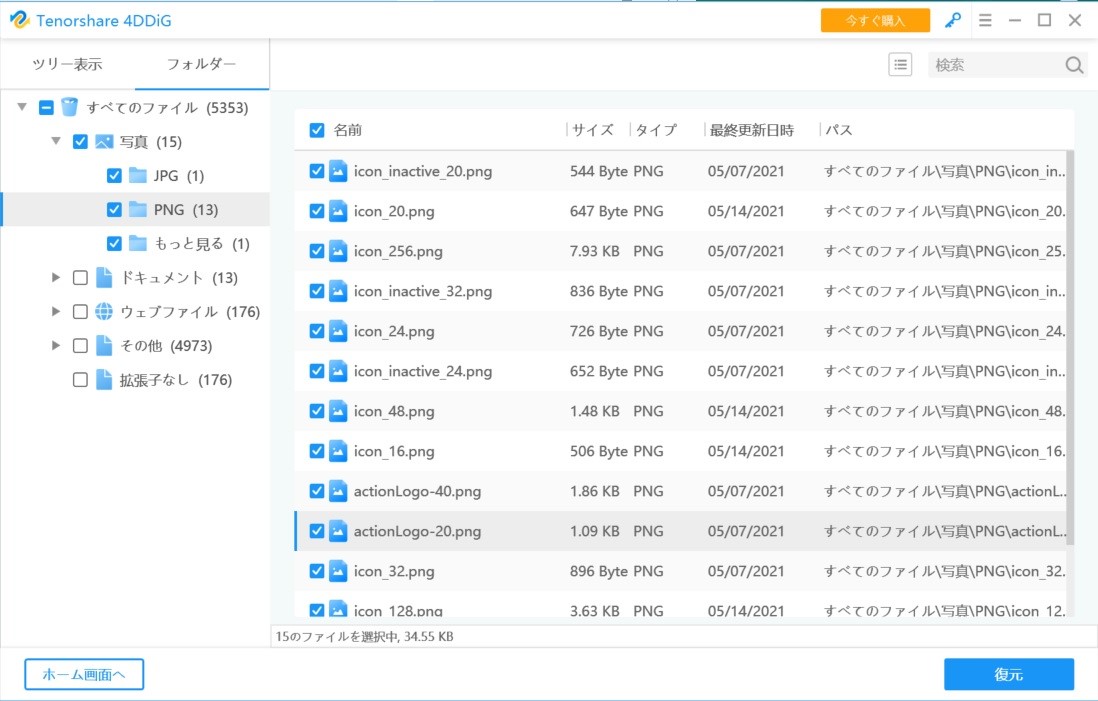Click image icon of icon_inactive_20.png

click(338, 171)
